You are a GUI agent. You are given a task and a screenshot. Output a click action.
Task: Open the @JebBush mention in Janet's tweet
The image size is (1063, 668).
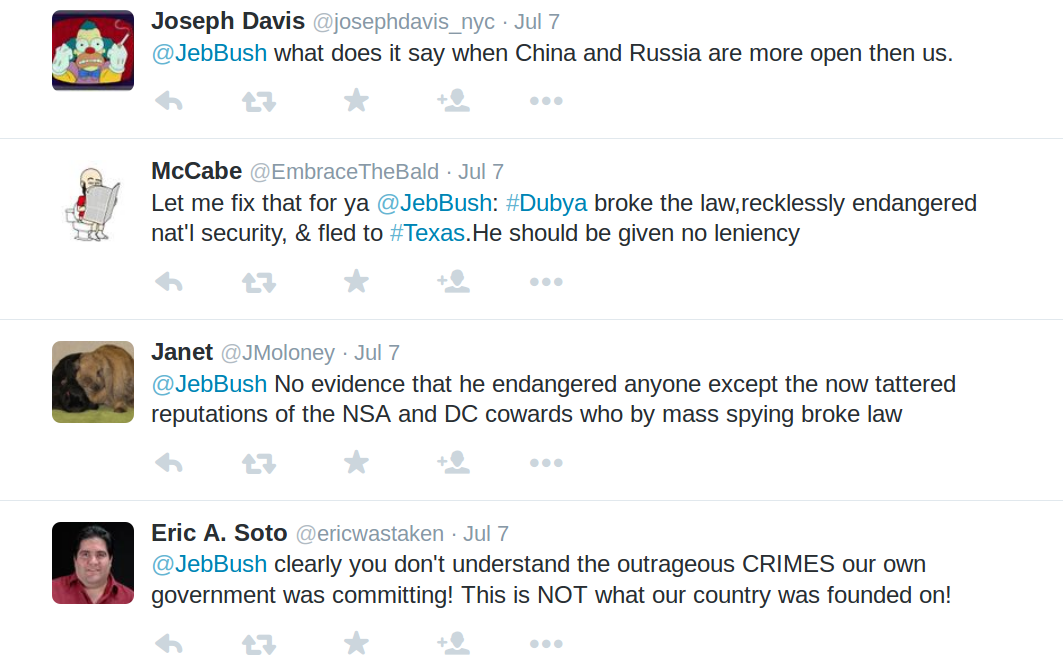click(x=209, y=385)
